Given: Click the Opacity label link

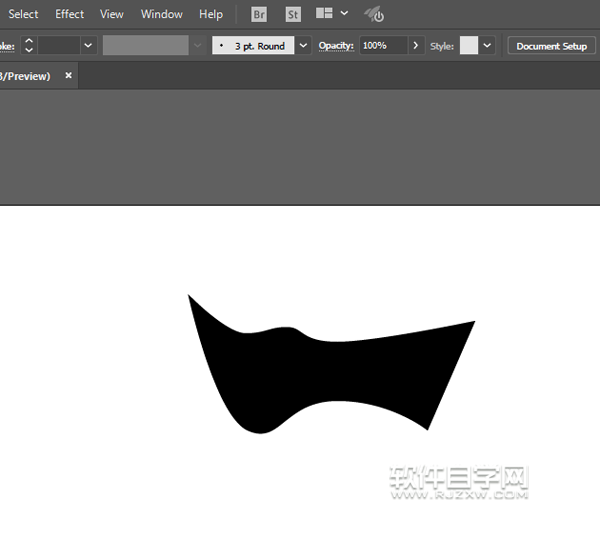Looking at the screenshot, I should (336, 46).
